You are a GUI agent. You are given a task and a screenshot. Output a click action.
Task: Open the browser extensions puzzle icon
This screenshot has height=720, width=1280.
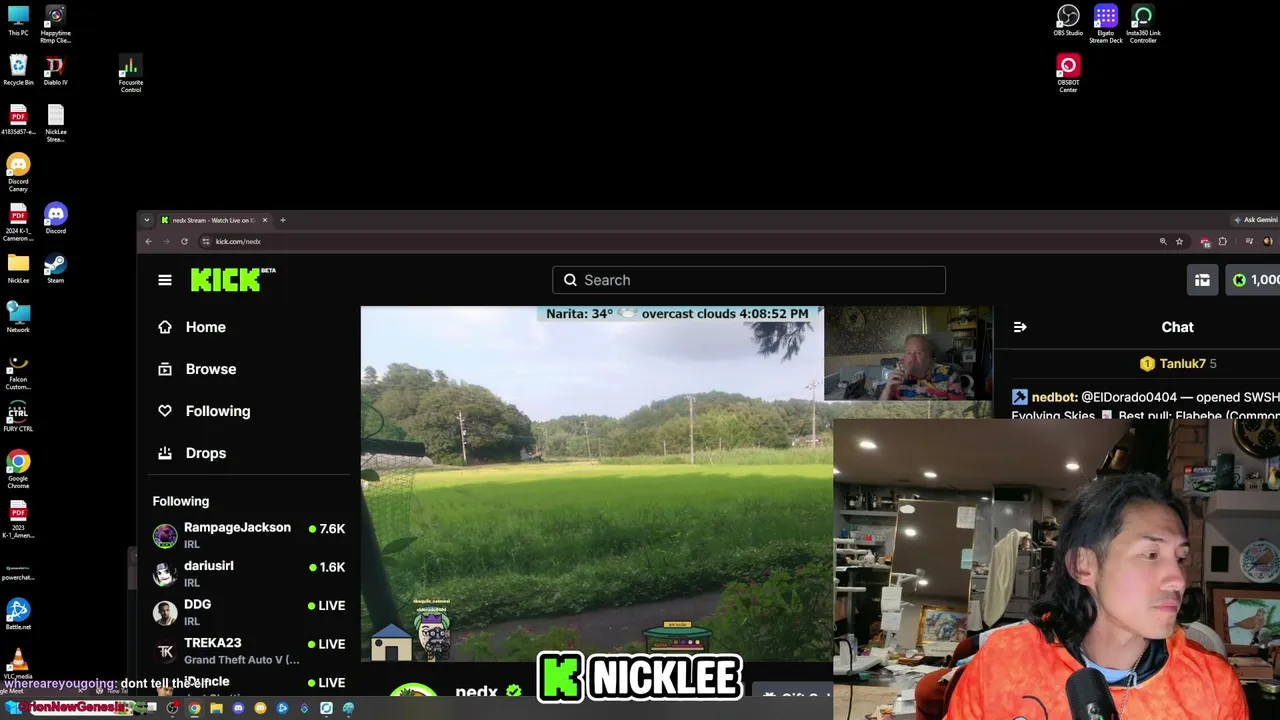(1222, 241)
